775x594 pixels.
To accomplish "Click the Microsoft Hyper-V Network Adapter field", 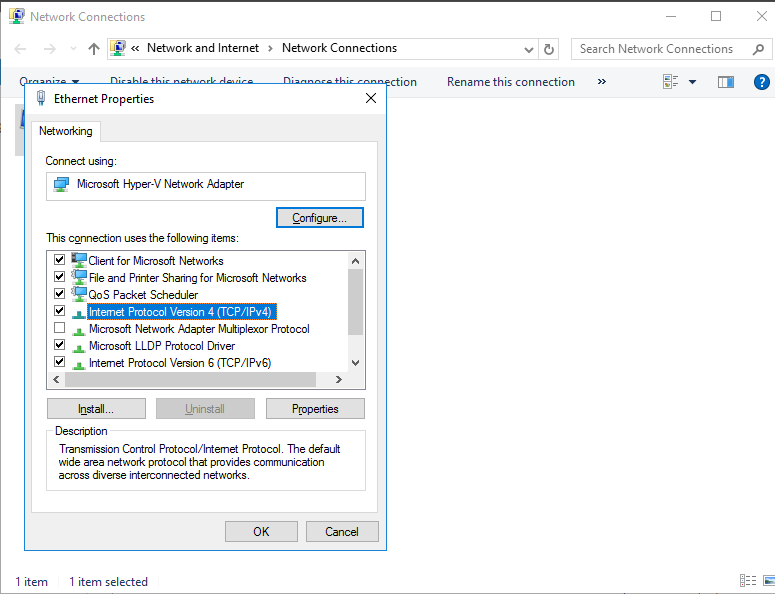I will pos(206,186).
